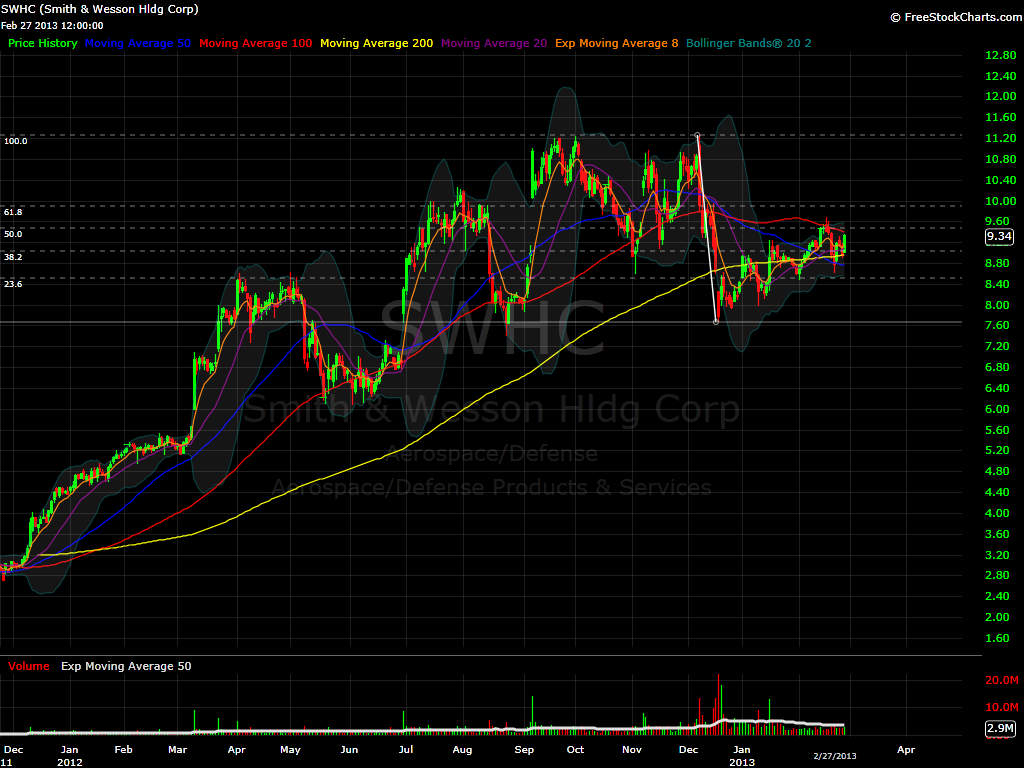1024x768 pixels.
Task: Click the volume Exp Moving Average 50 label
Action: click(126, 666)
